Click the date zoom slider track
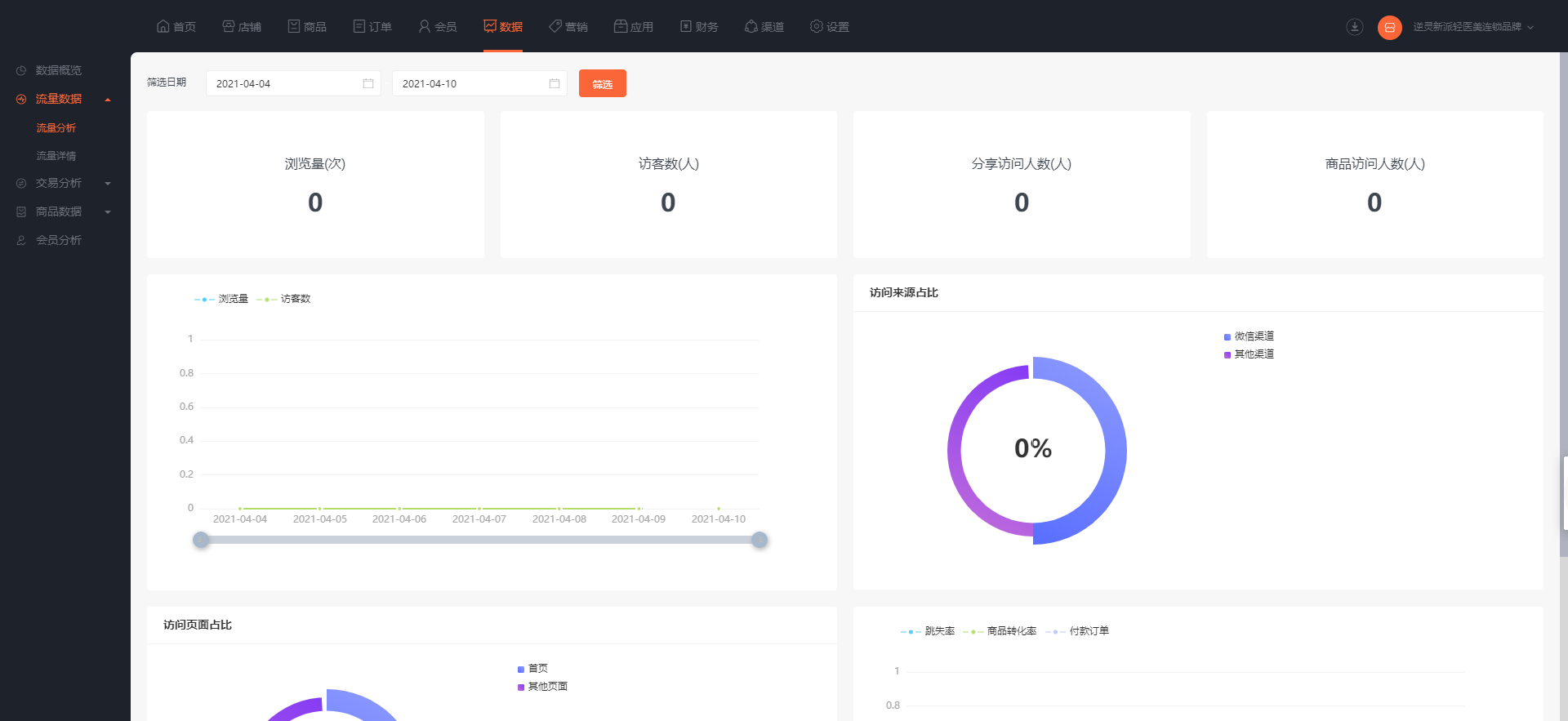This screenshot has height=721, width=1568. click(x=480, y=540)
